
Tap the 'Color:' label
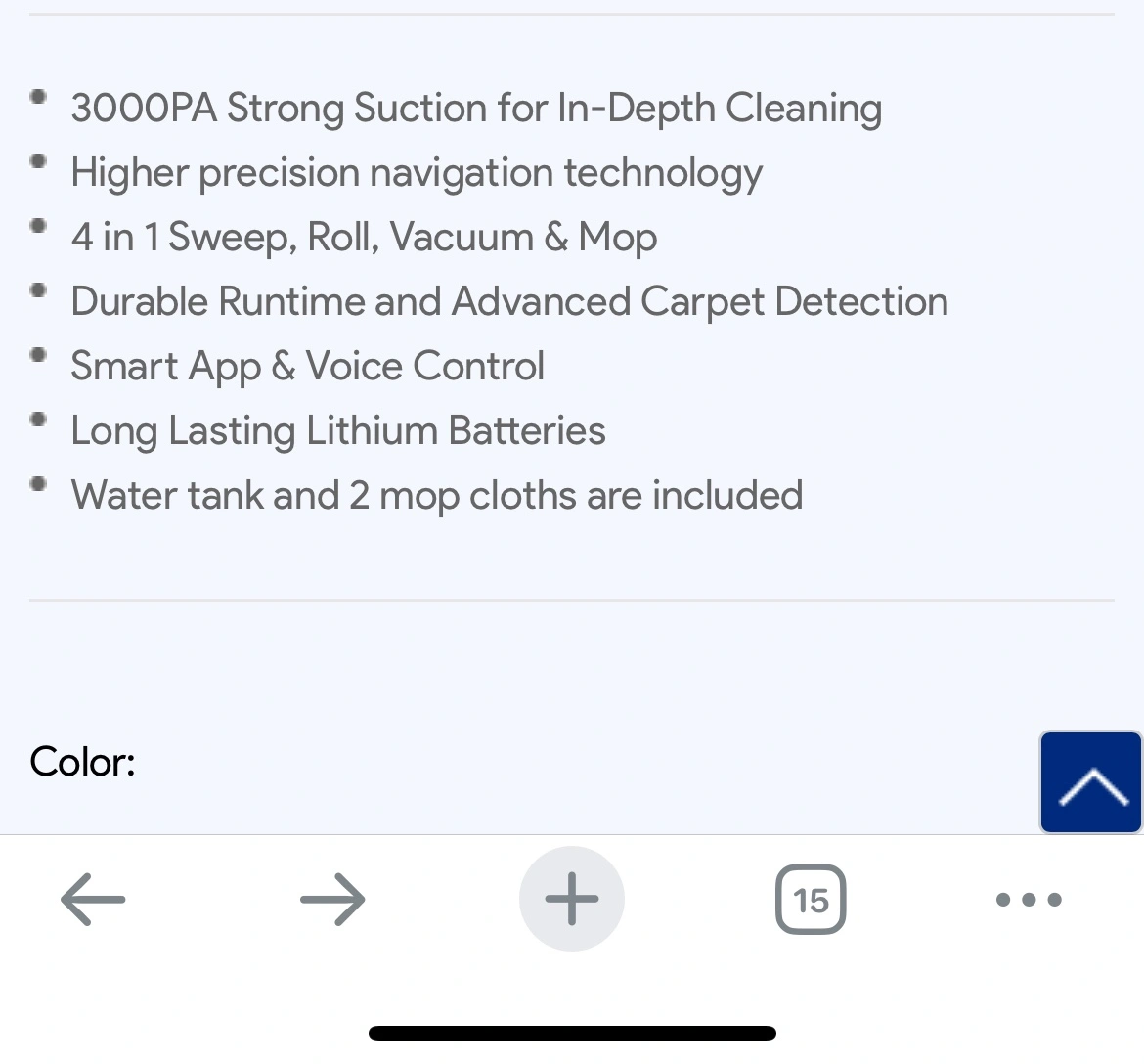[x=83, y=762]
